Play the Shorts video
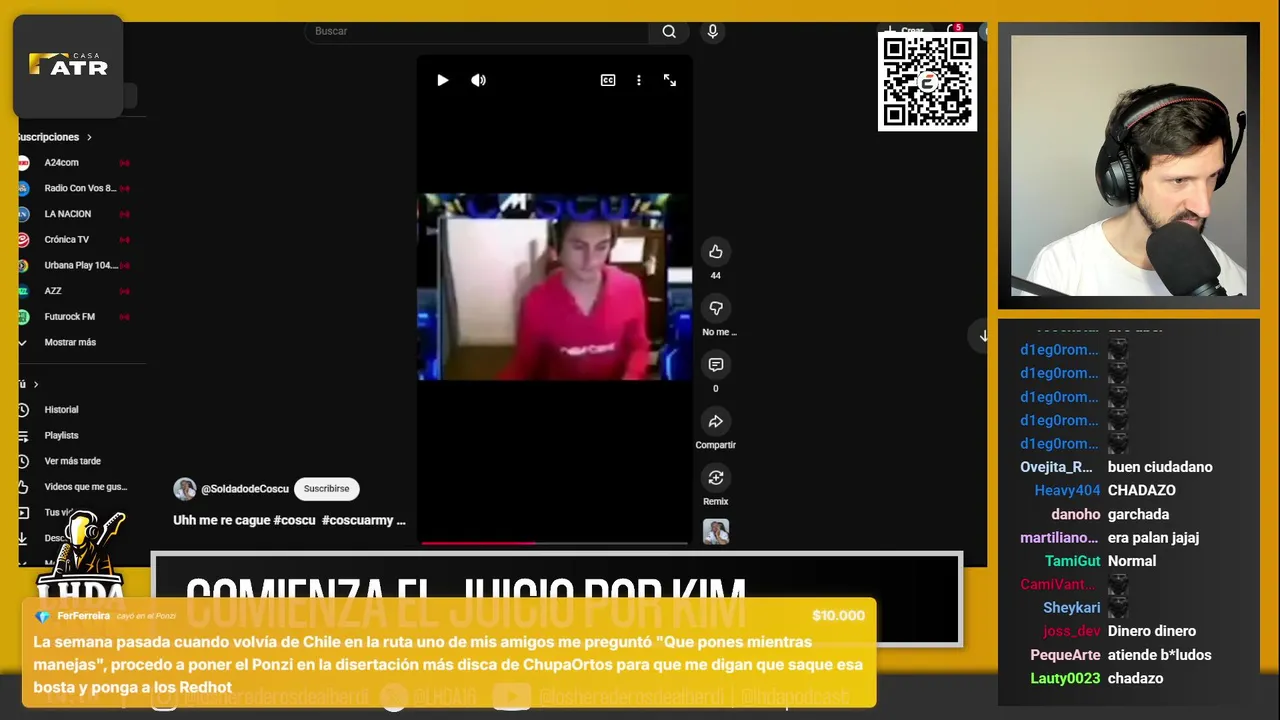Viewport: 1280px width, 720px height. pyautogui.click(x=443, y=80)
